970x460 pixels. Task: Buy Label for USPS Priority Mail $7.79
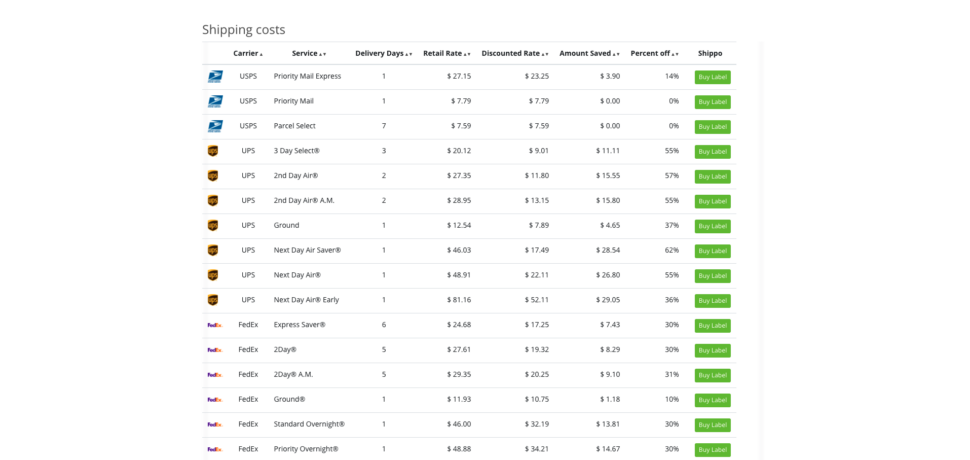[x=713, y=102]
